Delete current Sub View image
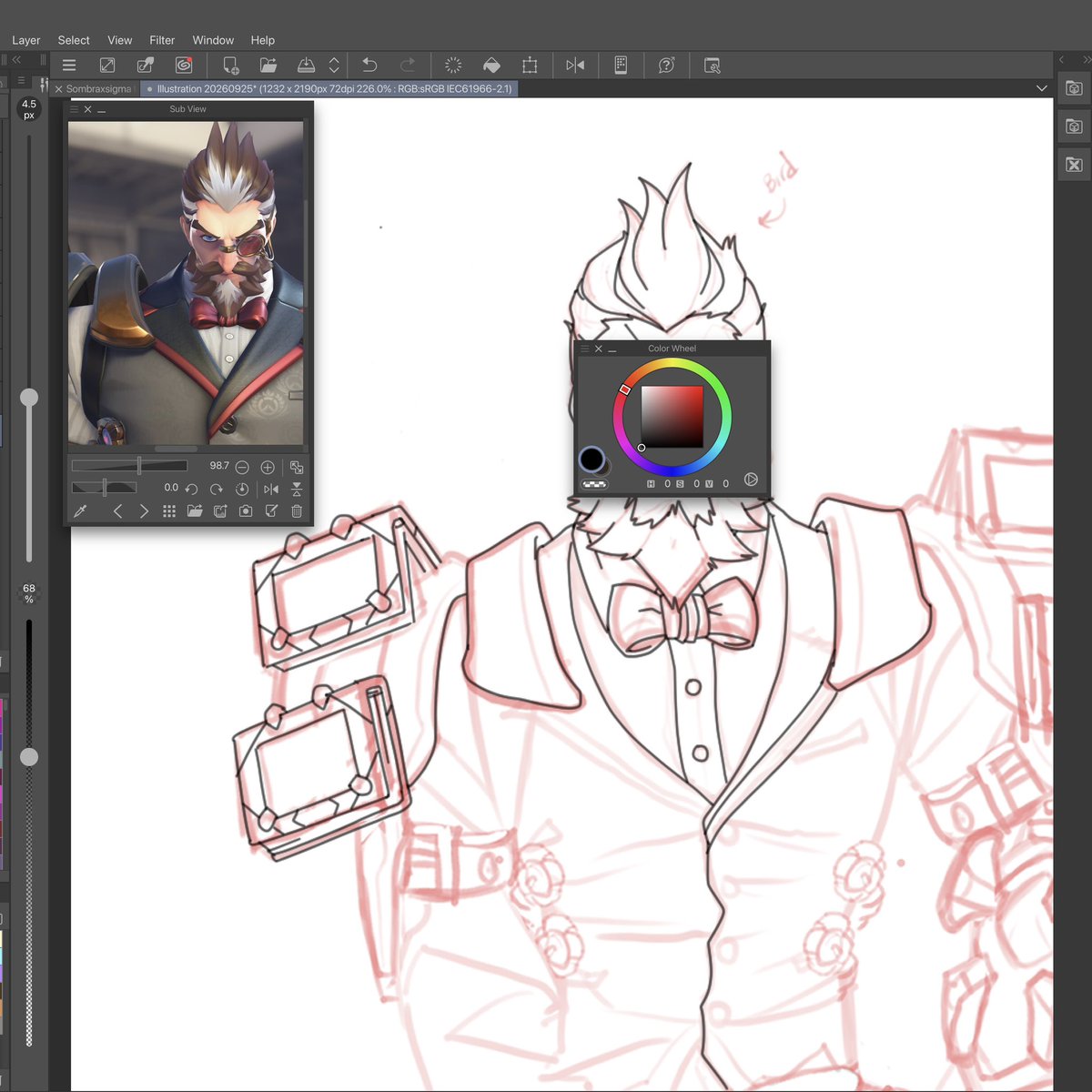The image size is (1092, 1092). click(x=297, y=511)
